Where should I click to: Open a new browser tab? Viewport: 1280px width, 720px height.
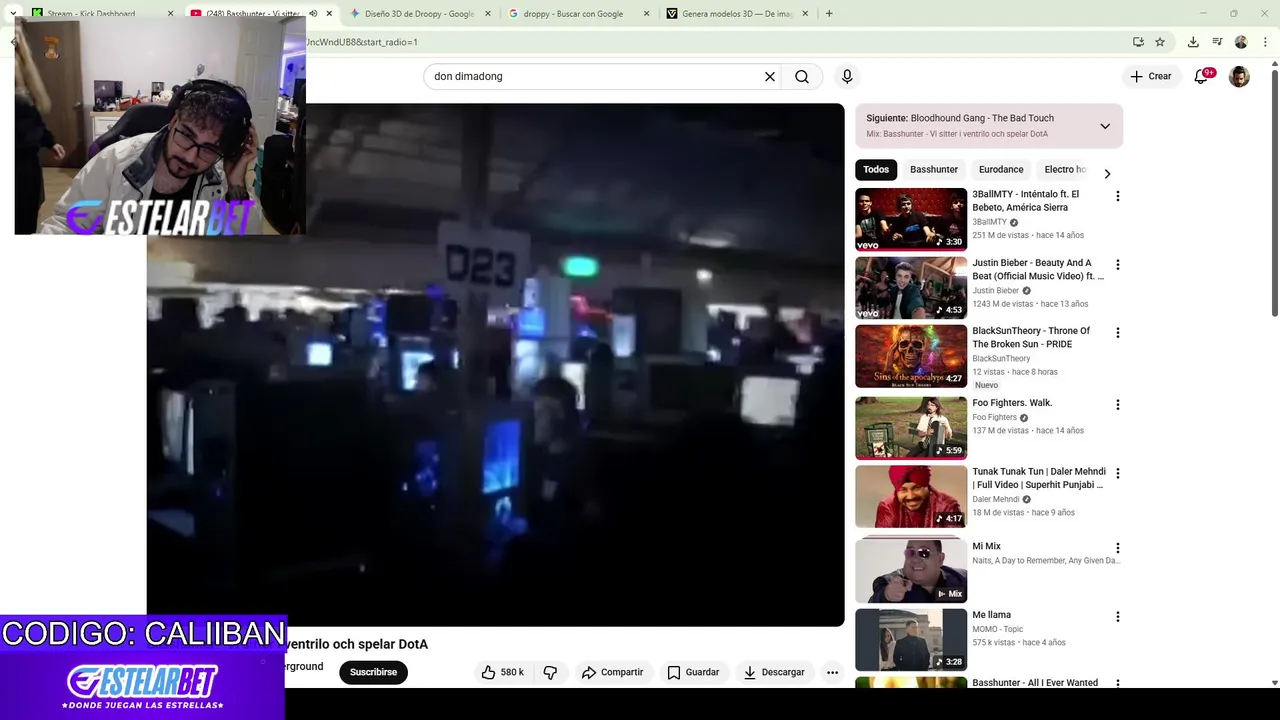pyautogui.click(x=829, y=13)
